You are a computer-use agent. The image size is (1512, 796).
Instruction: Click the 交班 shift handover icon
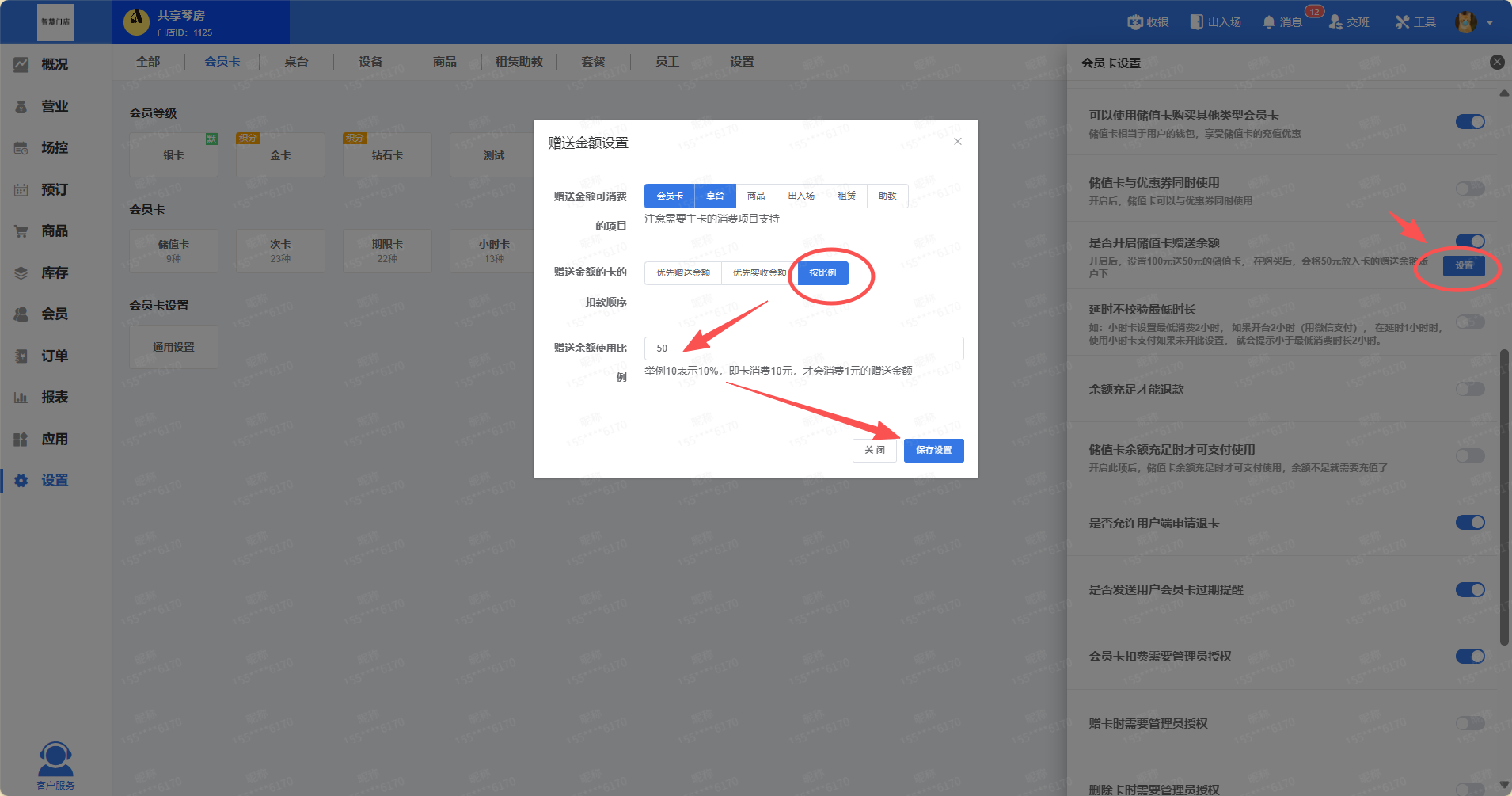pos(1335,22)
